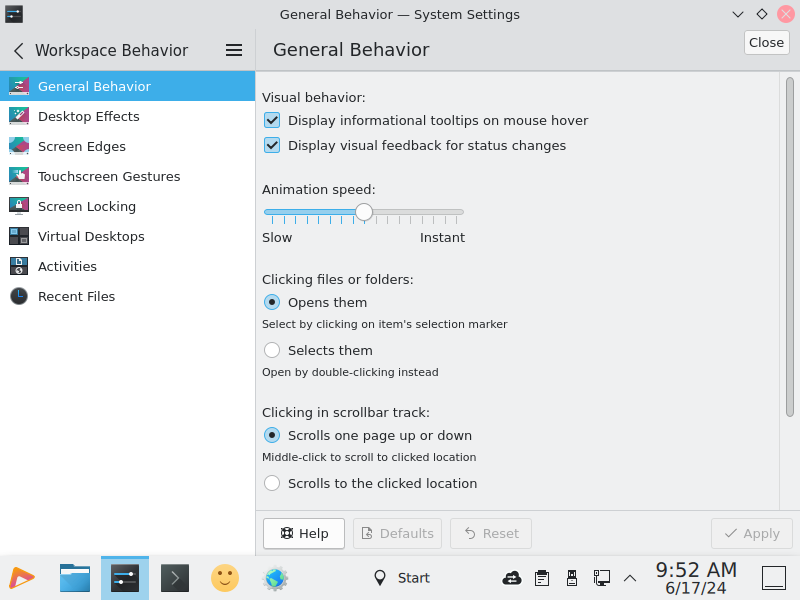Click the 'Slow' label under slider
800x600 pixels.
(277, 238)
